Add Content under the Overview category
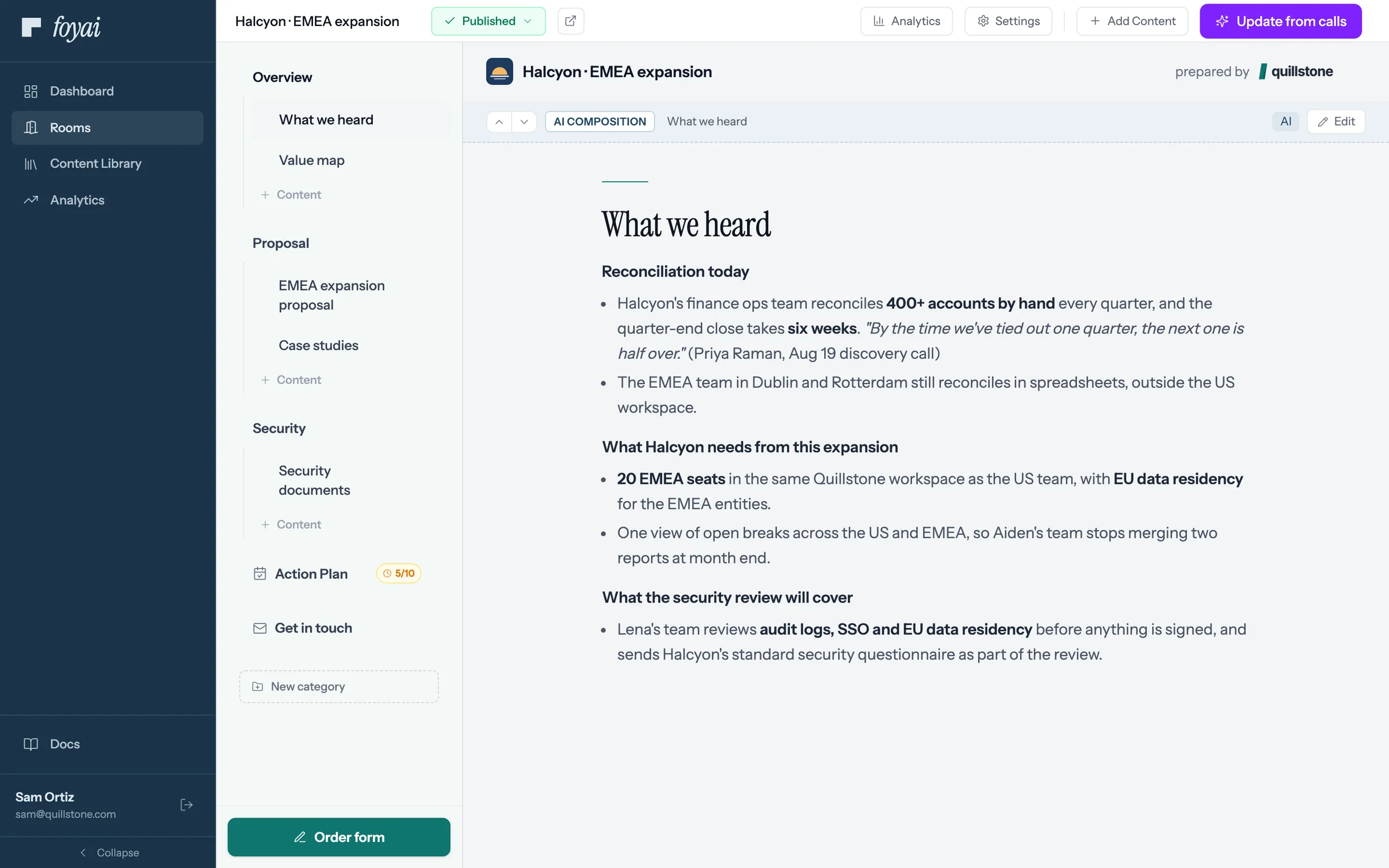1389x868 pixels. [x=291, y=195]
